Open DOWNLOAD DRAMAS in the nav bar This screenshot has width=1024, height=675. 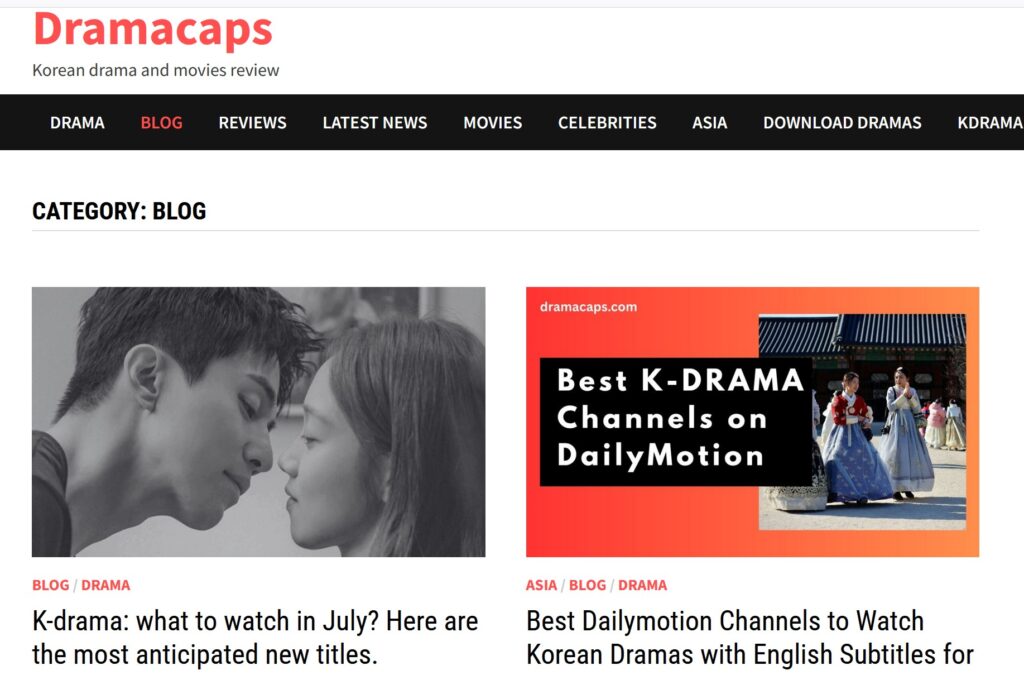[x=842, y=123]
